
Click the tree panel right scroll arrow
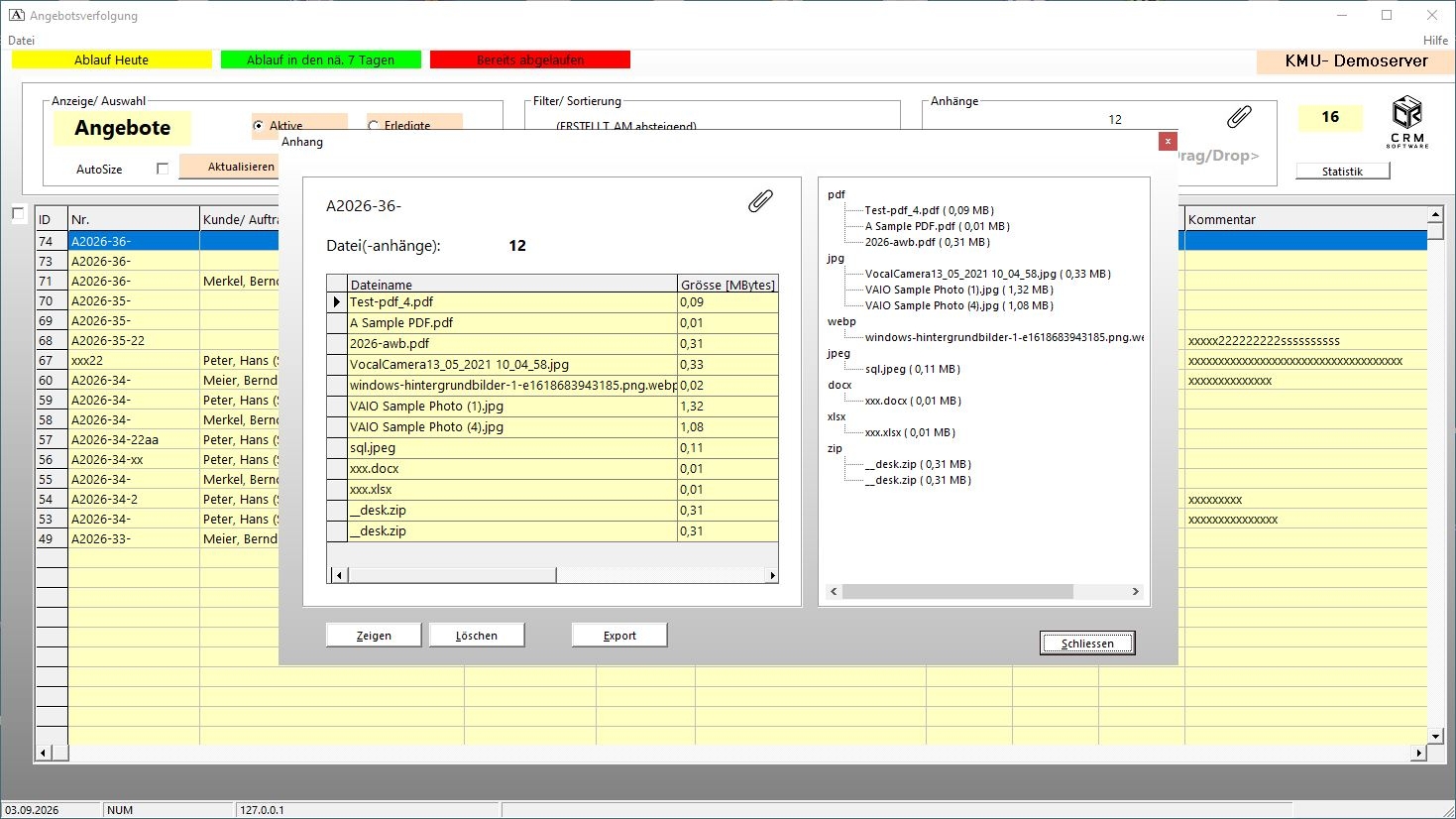pyautogui.click(x=1135, y=591)
